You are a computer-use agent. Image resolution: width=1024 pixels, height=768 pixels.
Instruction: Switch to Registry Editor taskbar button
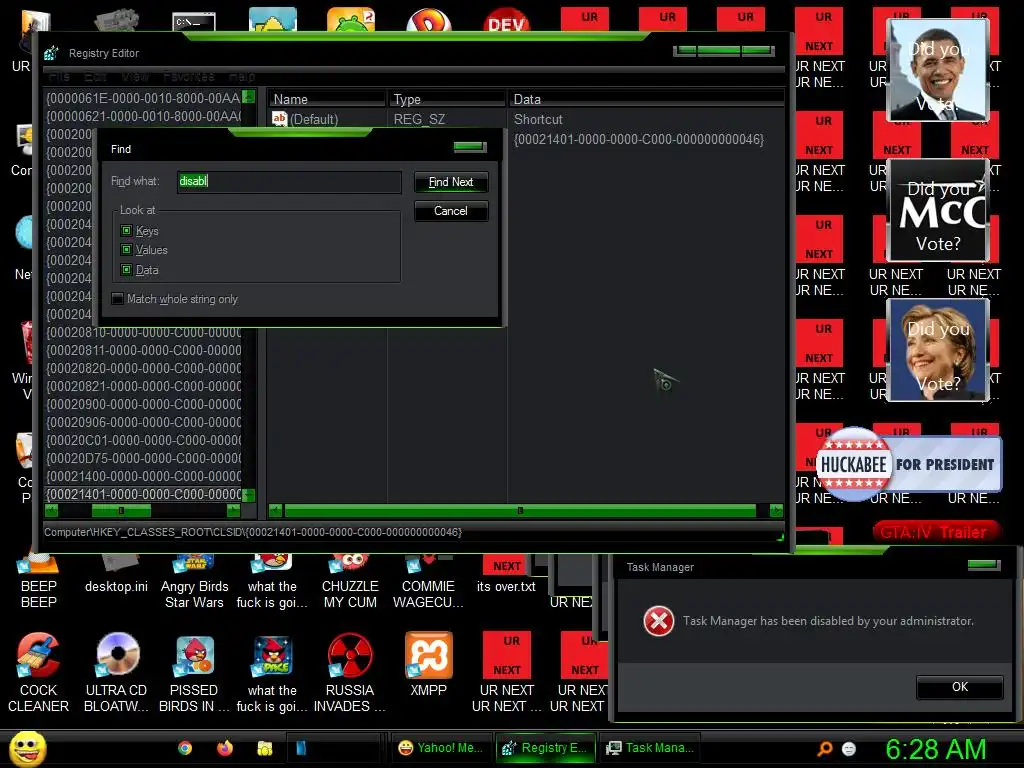546,748
